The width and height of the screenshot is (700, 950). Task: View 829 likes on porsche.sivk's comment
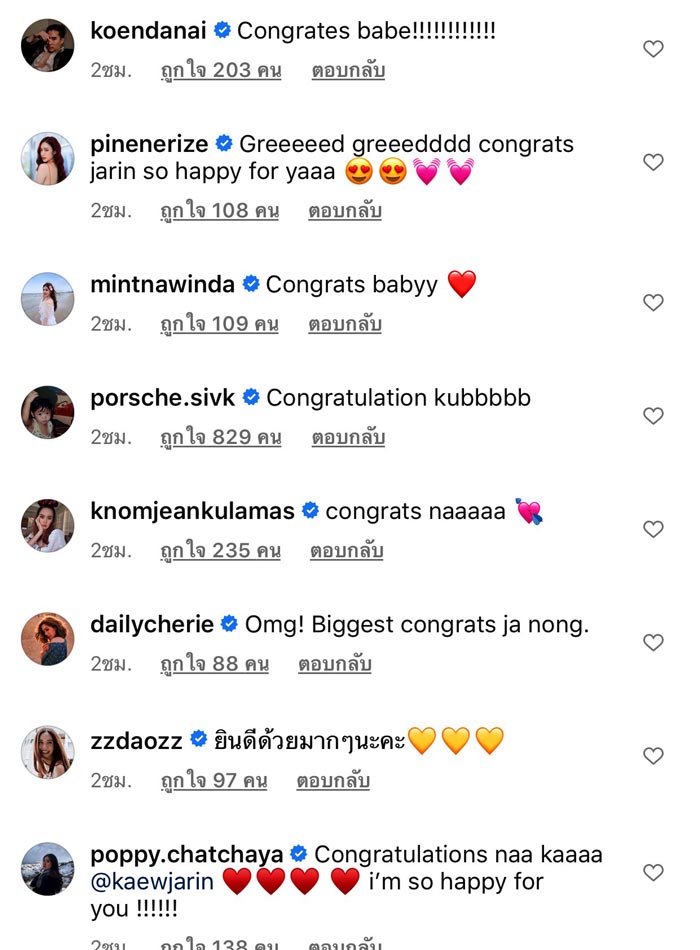tap(220, 438)
